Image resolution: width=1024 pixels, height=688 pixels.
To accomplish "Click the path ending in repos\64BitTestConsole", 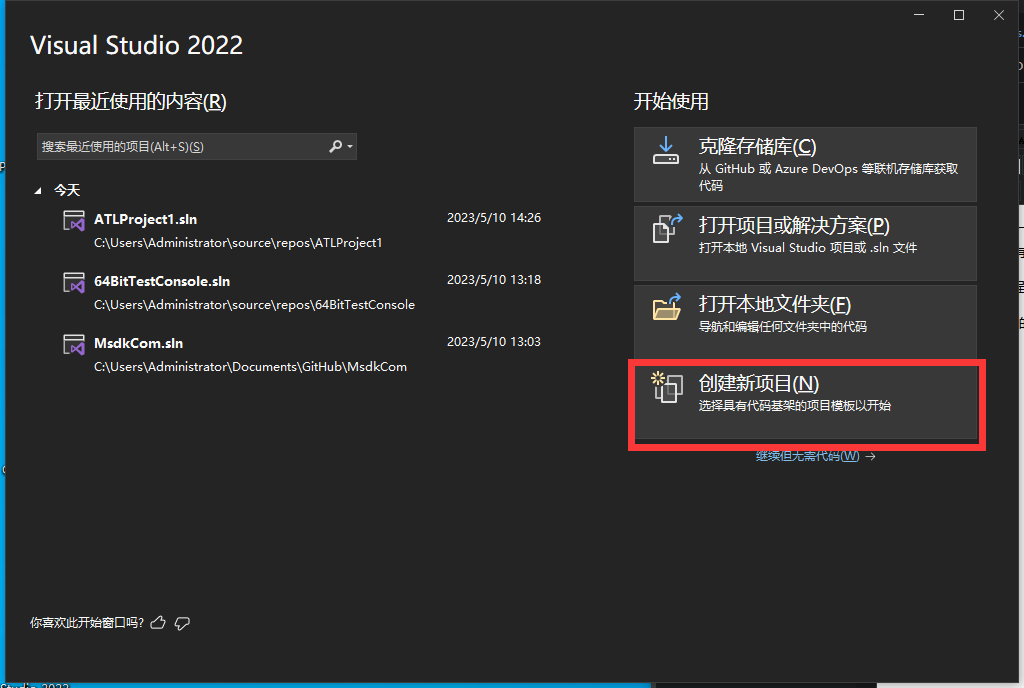I will (254, 305).
